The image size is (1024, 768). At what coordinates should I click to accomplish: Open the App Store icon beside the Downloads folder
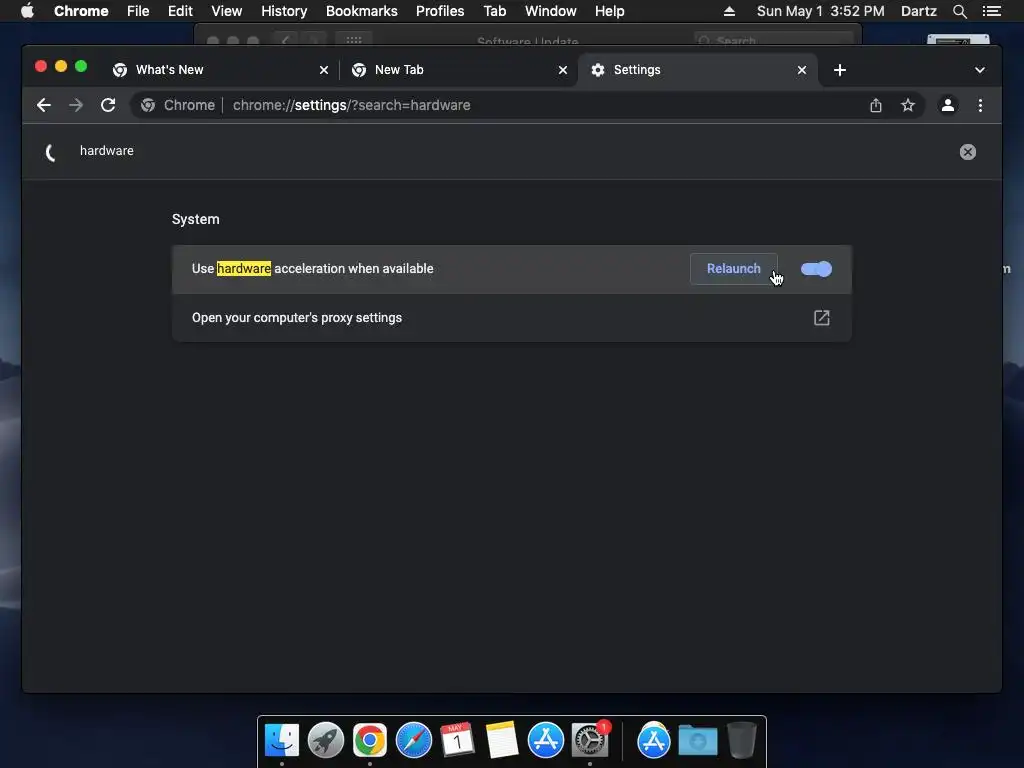point(653,740)
